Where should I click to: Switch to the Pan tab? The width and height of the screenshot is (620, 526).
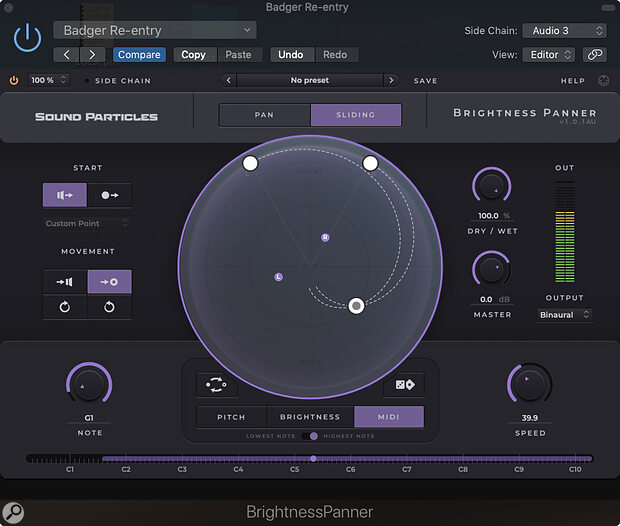tap(265, 115)
